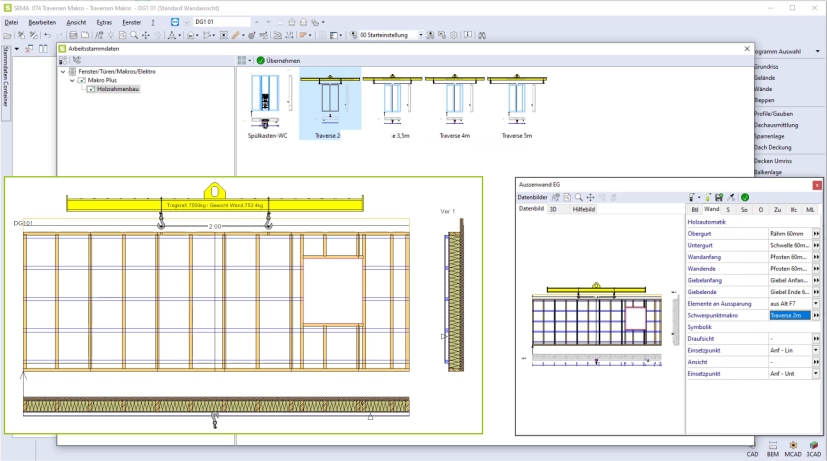827x461 pixels.
Task: Click the green Übernehmen checkmark icon
Action: 260,60
